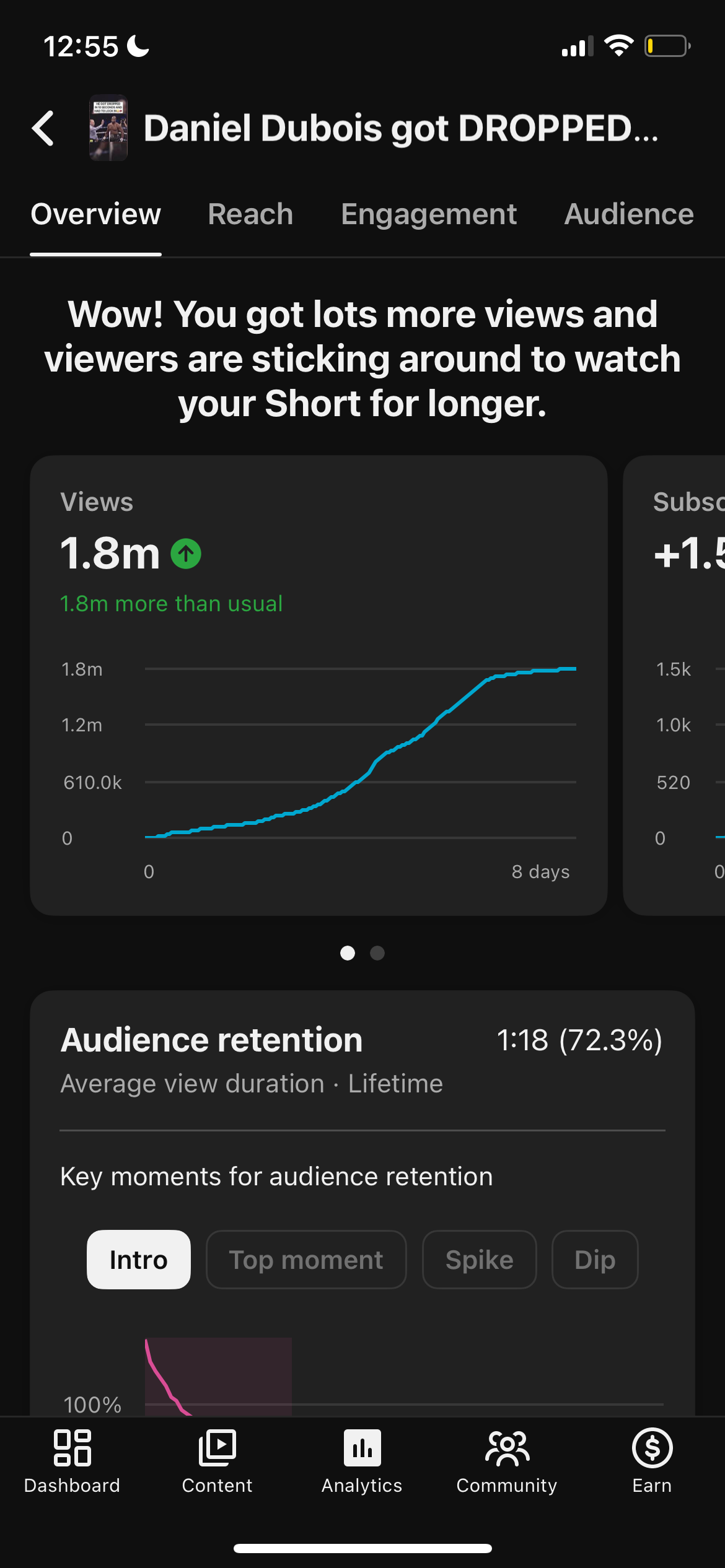The image size is (725, 1568).
Task: Open the Subscribers card
Action: [674, 686]
